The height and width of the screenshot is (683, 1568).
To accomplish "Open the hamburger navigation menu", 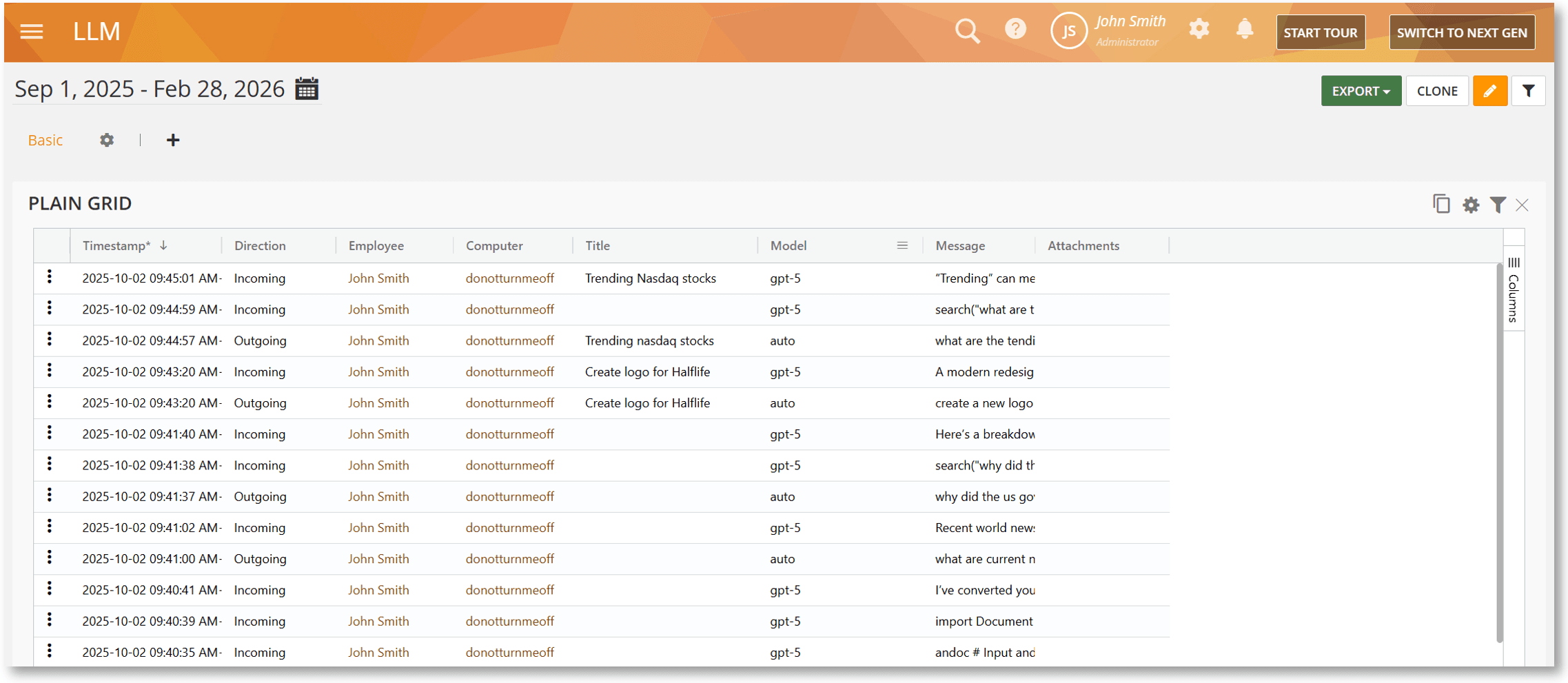I will [32, 32].
